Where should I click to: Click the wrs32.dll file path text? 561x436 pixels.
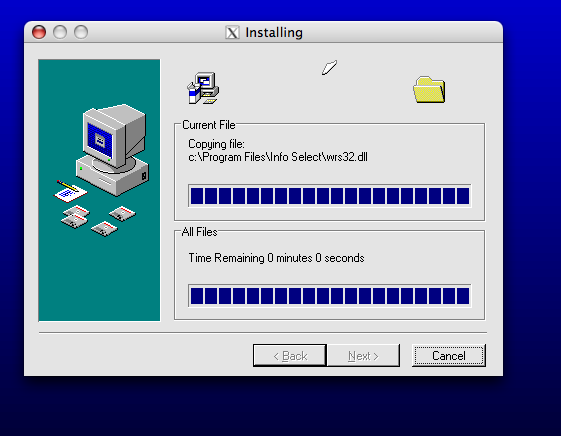(x=278, y=157)
